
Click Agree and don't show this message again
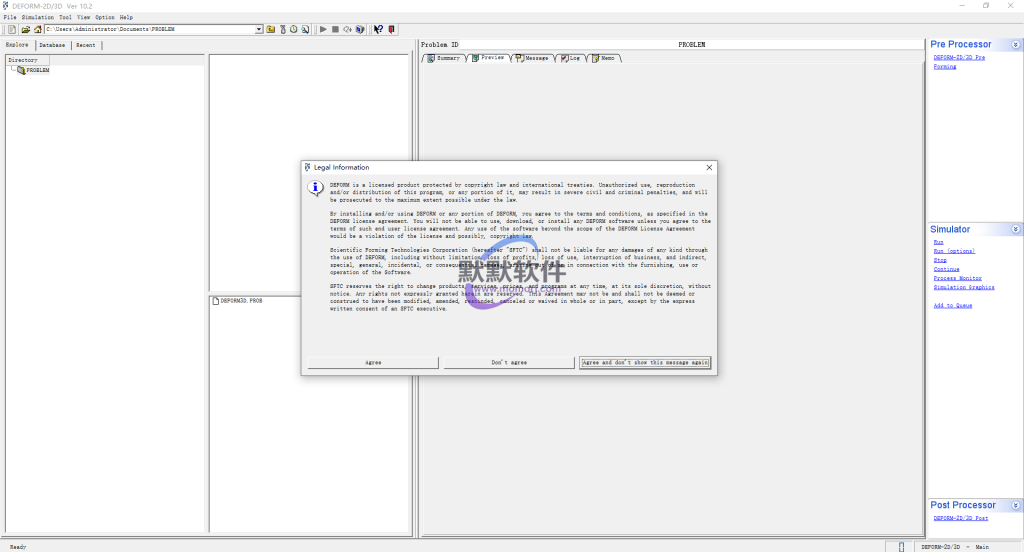(x=645, y=362)
